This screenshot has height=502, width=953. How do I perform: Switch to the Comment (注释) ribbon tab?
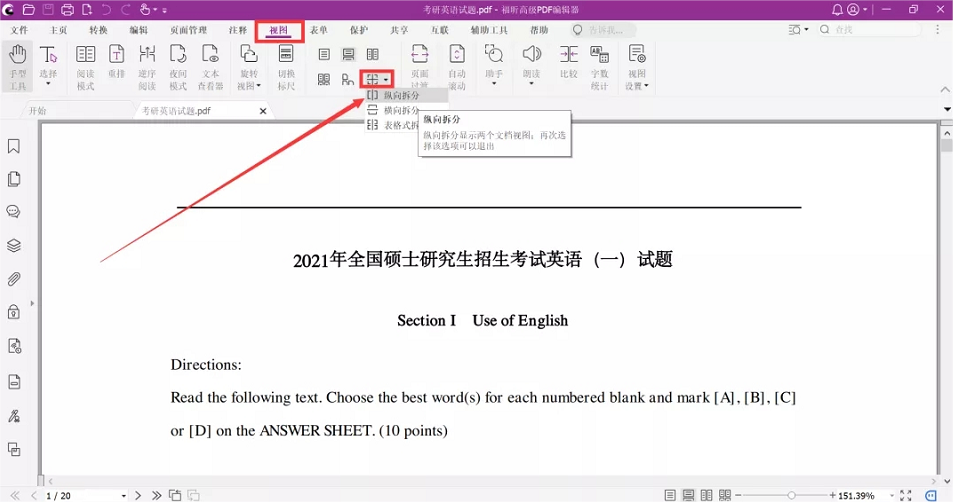tap(238, 30)
